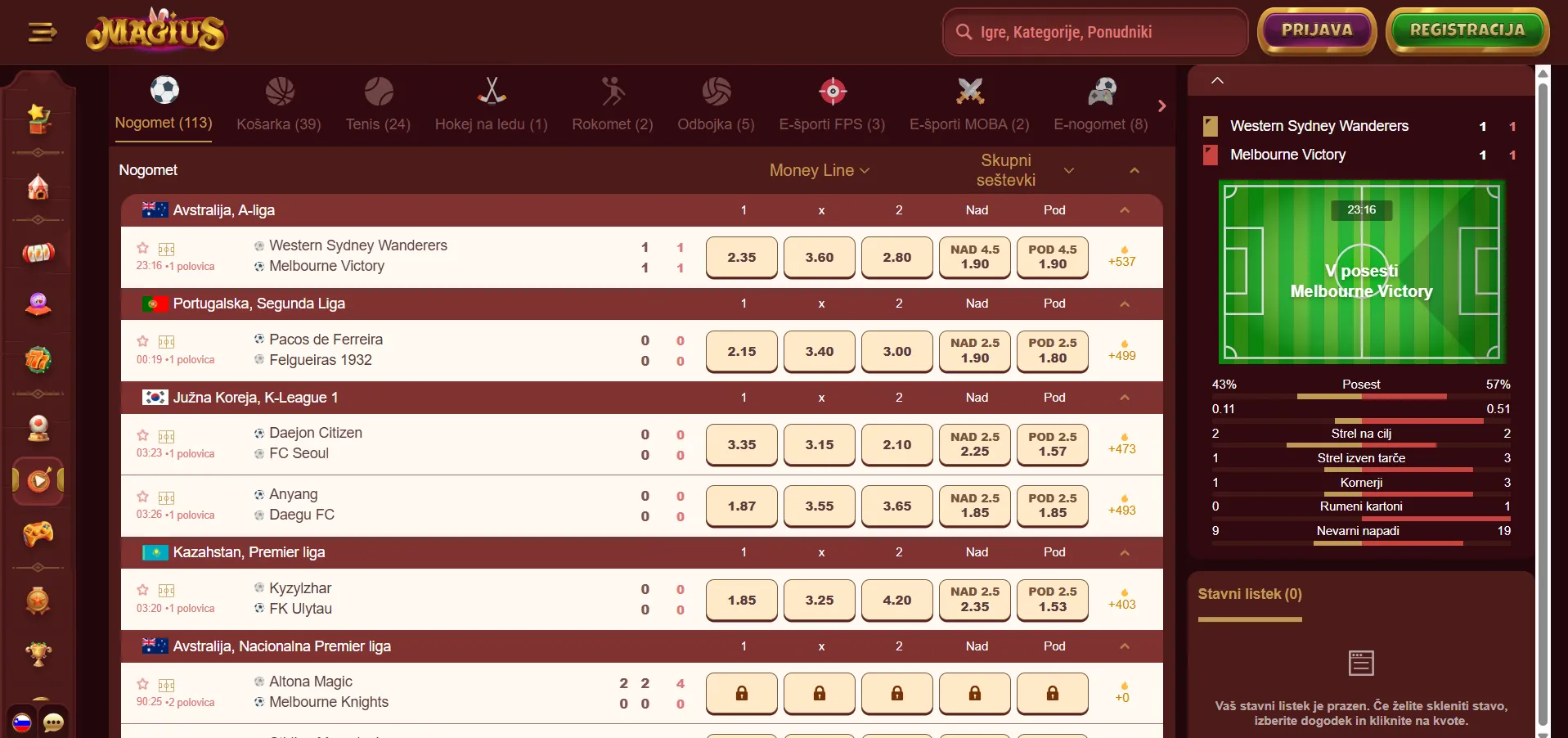The image size is (1568, 738).
Task: Open statistics icon for Kyzylzhar match
Action: click(167, 591)
